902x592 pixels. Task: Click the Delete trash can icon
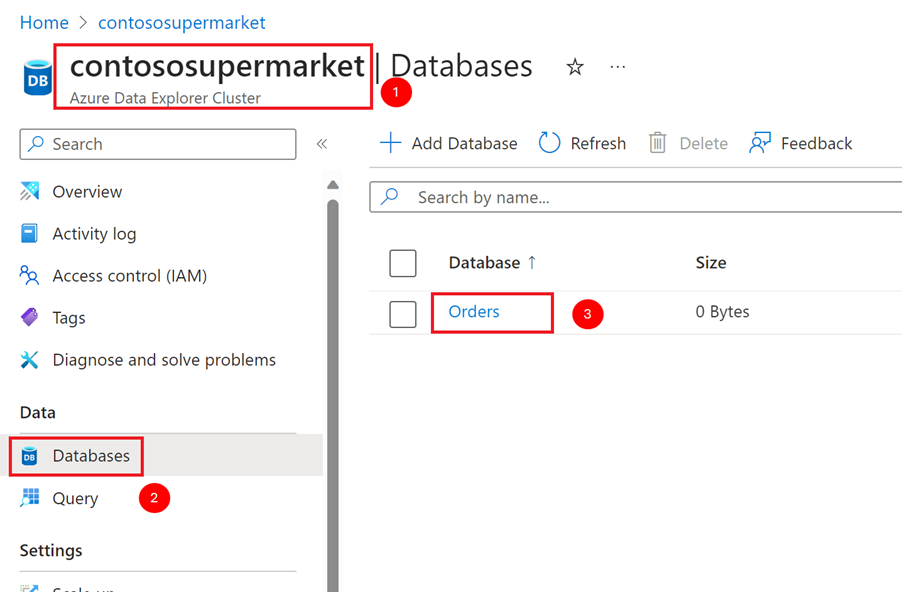click(x=658, y=143)
